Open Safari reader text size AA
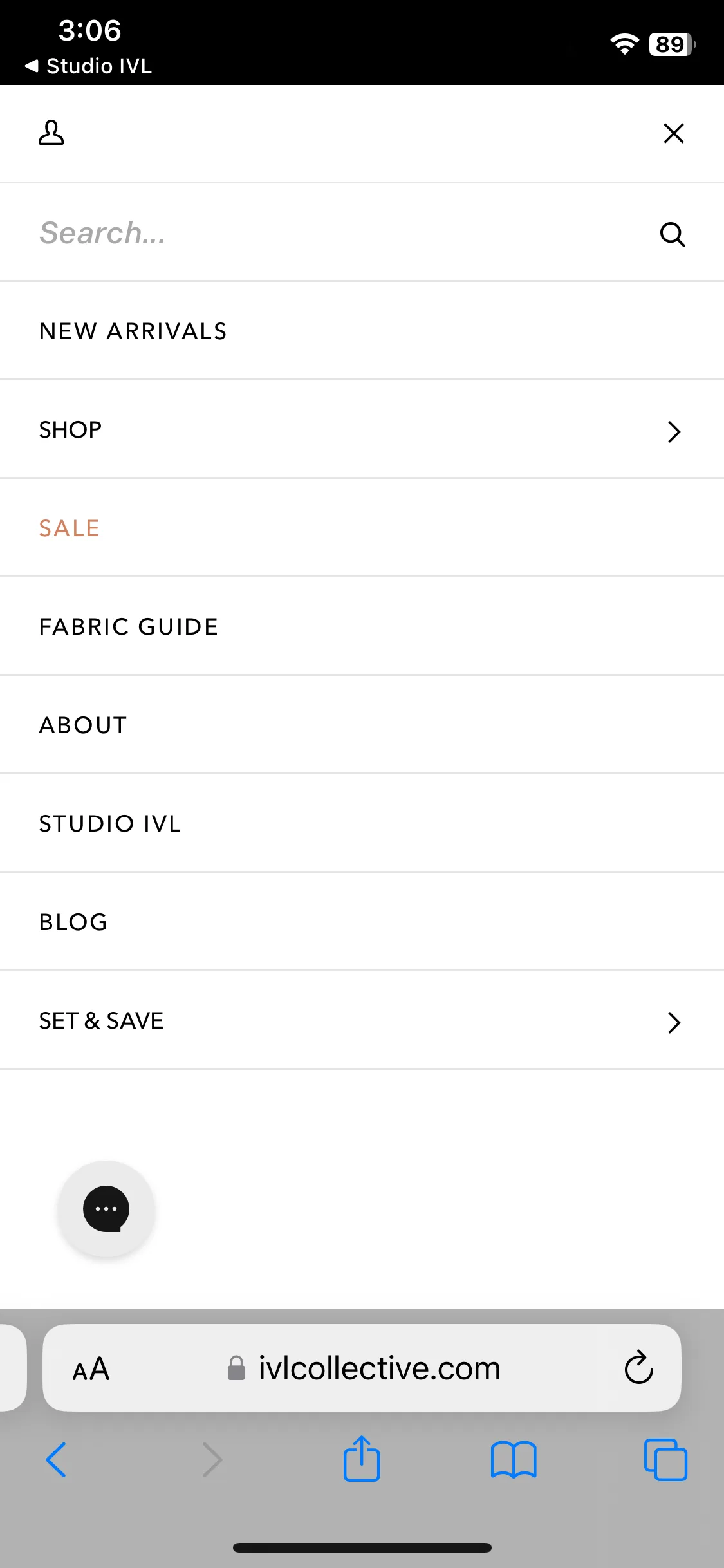Image resolution: width=724 pixels, height=1568 pixels. pos(91,1368)
